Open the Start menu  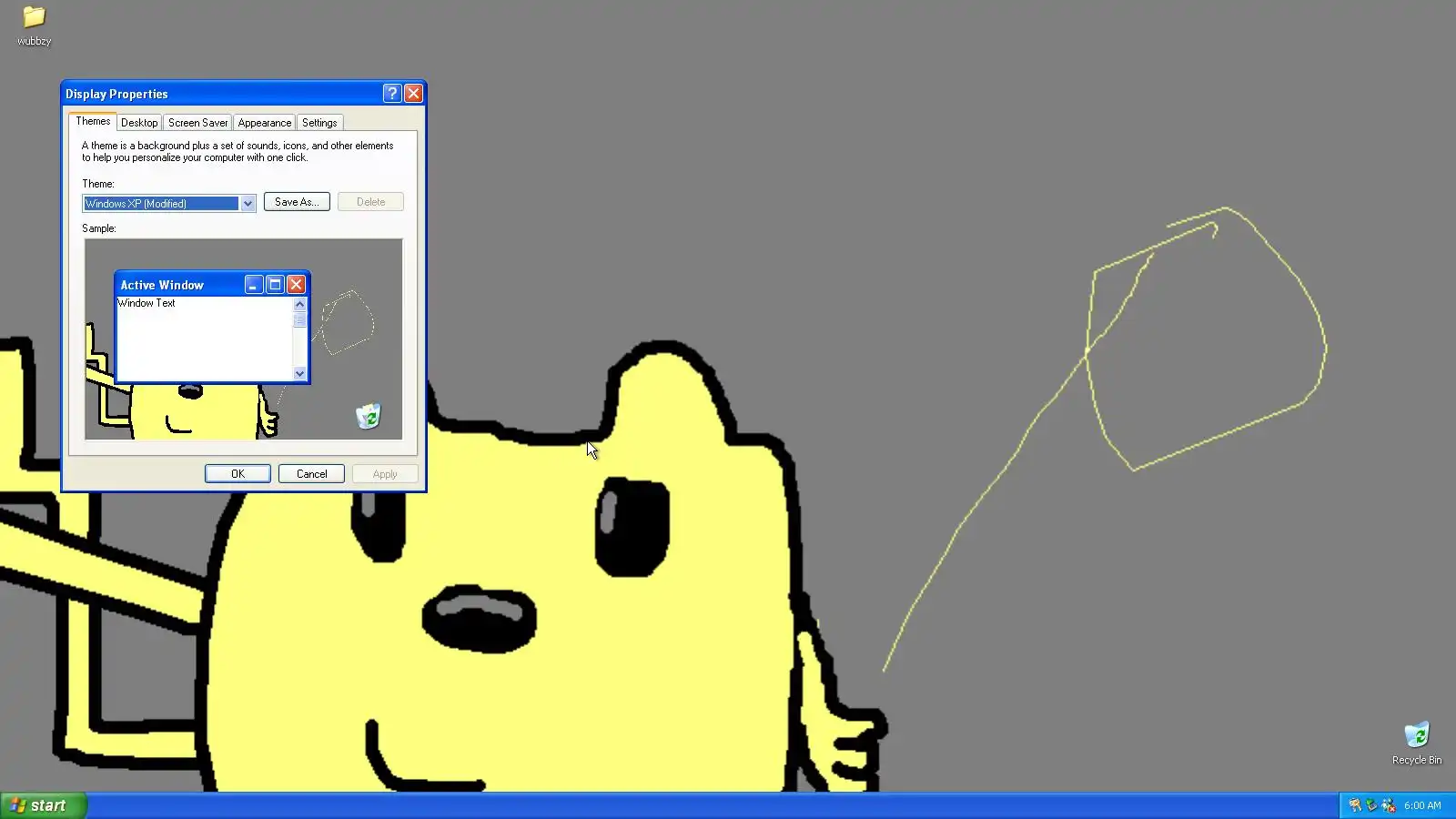tap(43, 805)
